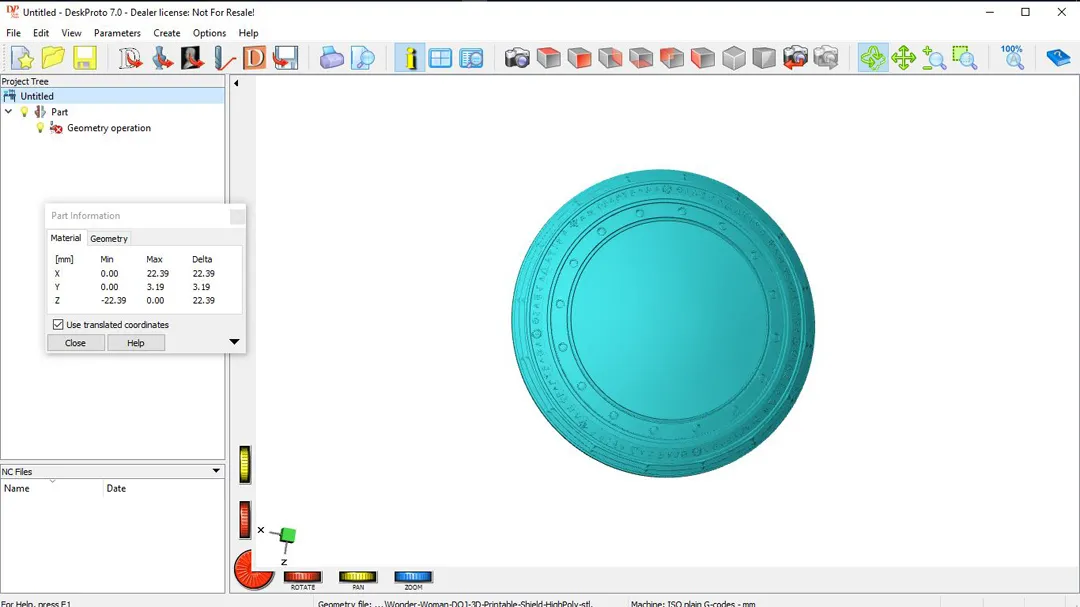Click the camera with red back arrow icon
The image size is (1080, 607).
pyautogui.click(x=795, y=58)
